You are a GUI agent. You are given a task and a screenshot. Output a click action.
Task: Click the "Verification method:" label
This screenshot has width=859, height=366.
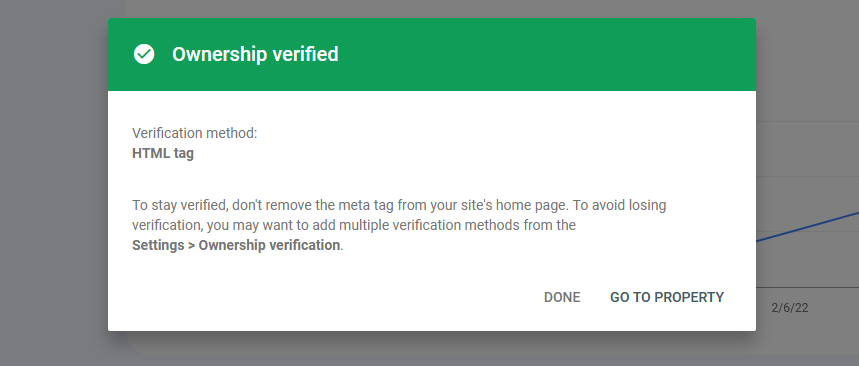(194, 133)
